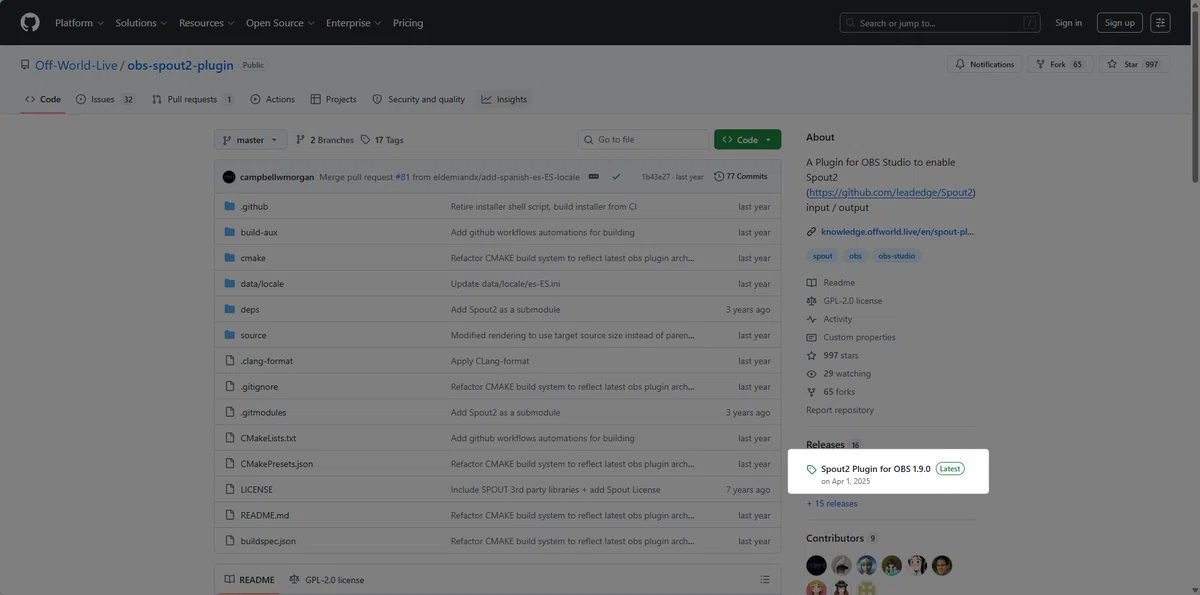This screenshot has height=595, width=1200.
Task: Fork the repository with Fork button
Action: click(1059, 64)
